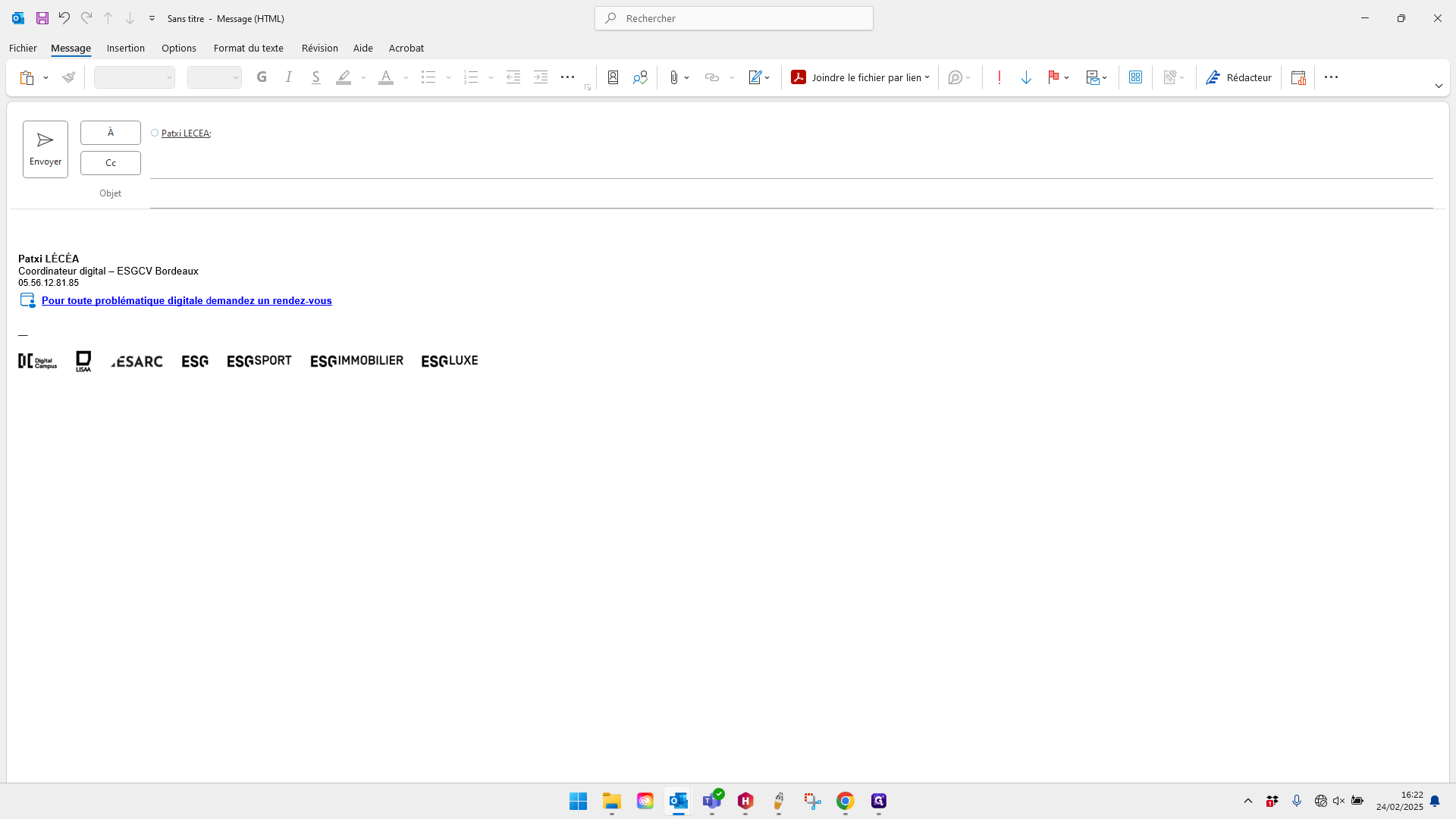Open the Aide tab
Viewport: 1456px width, 819px height.
coord(363,48)
